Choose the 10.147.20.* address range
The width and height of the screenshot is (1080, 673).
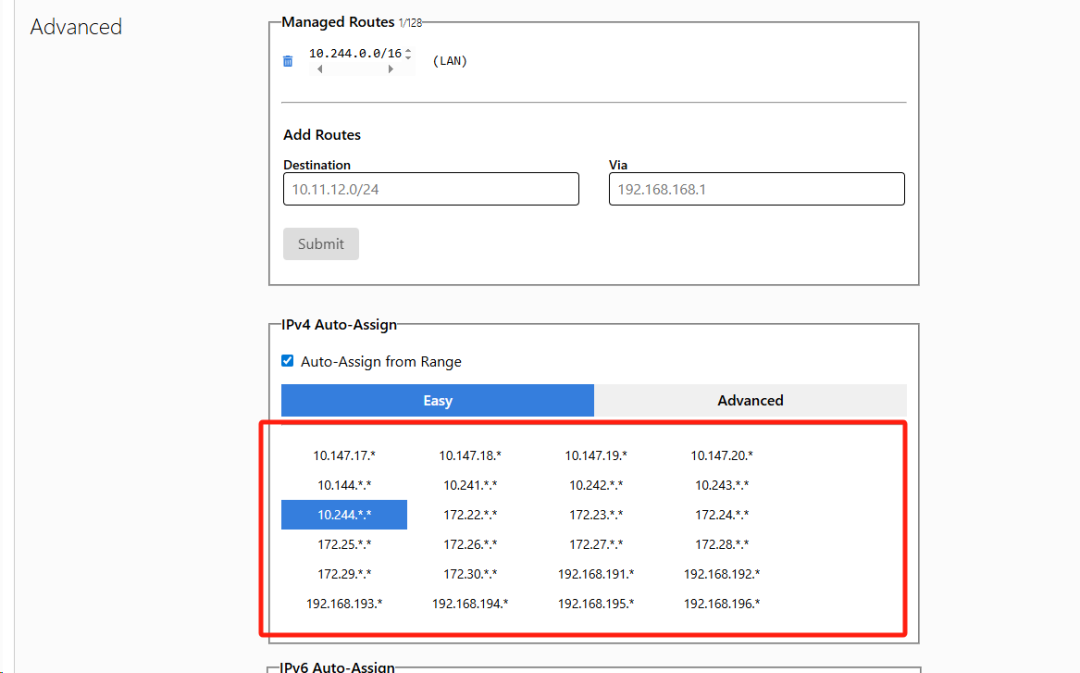pyautogui.click(x=721, y=455)
